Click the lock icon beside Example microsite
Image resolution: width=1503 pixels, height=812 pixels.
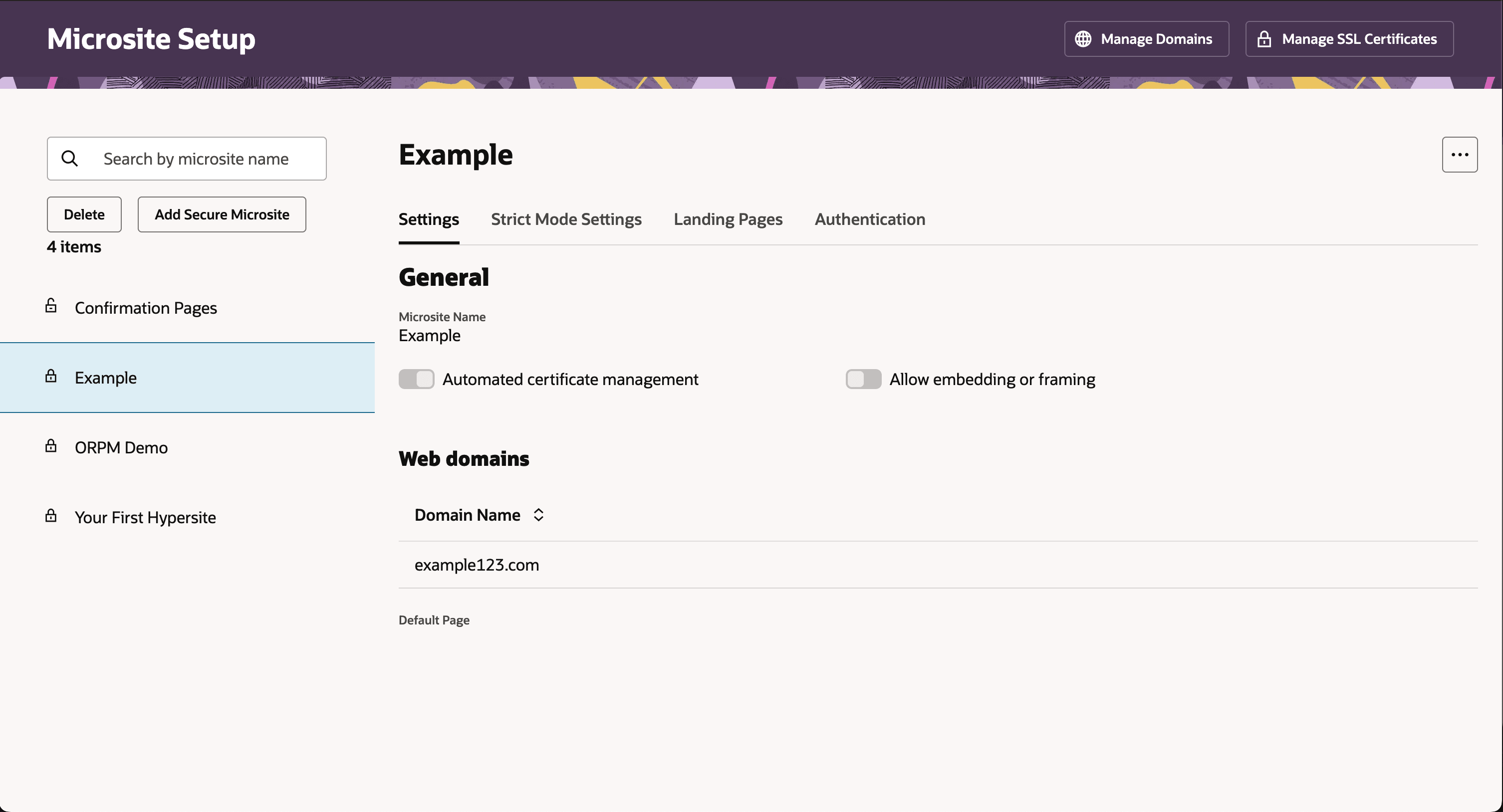[x=51, y=376]
